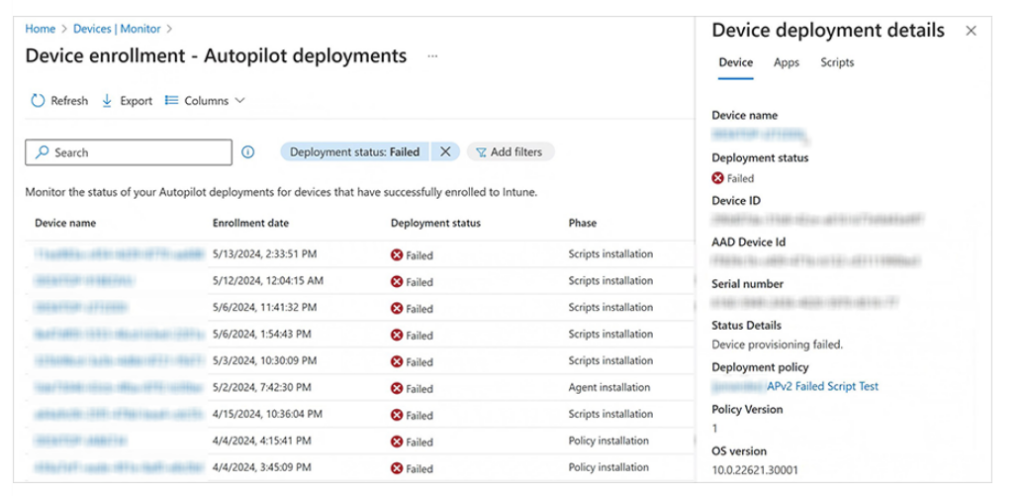Open the more options ellipsis by title
Image resolution: width=1024 pixels, height=496 pixels.
[x=433, y=57]
